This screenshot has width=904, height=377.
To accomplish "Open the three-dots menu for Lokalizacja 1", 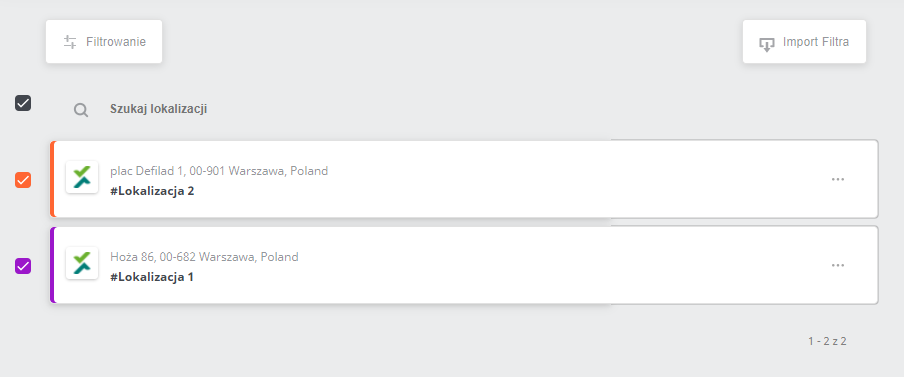I will 838,265.
